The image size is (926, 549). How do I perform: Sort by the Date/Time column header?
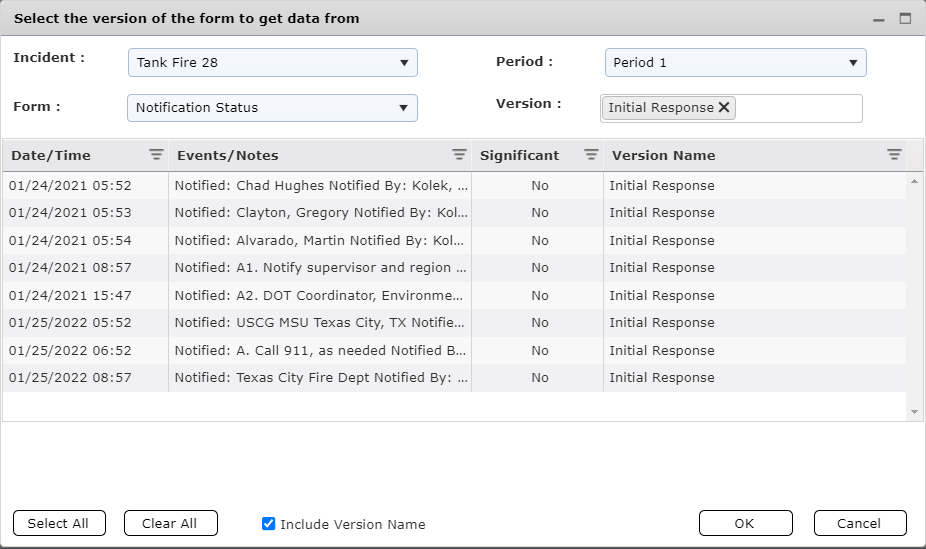click(51, 155)
